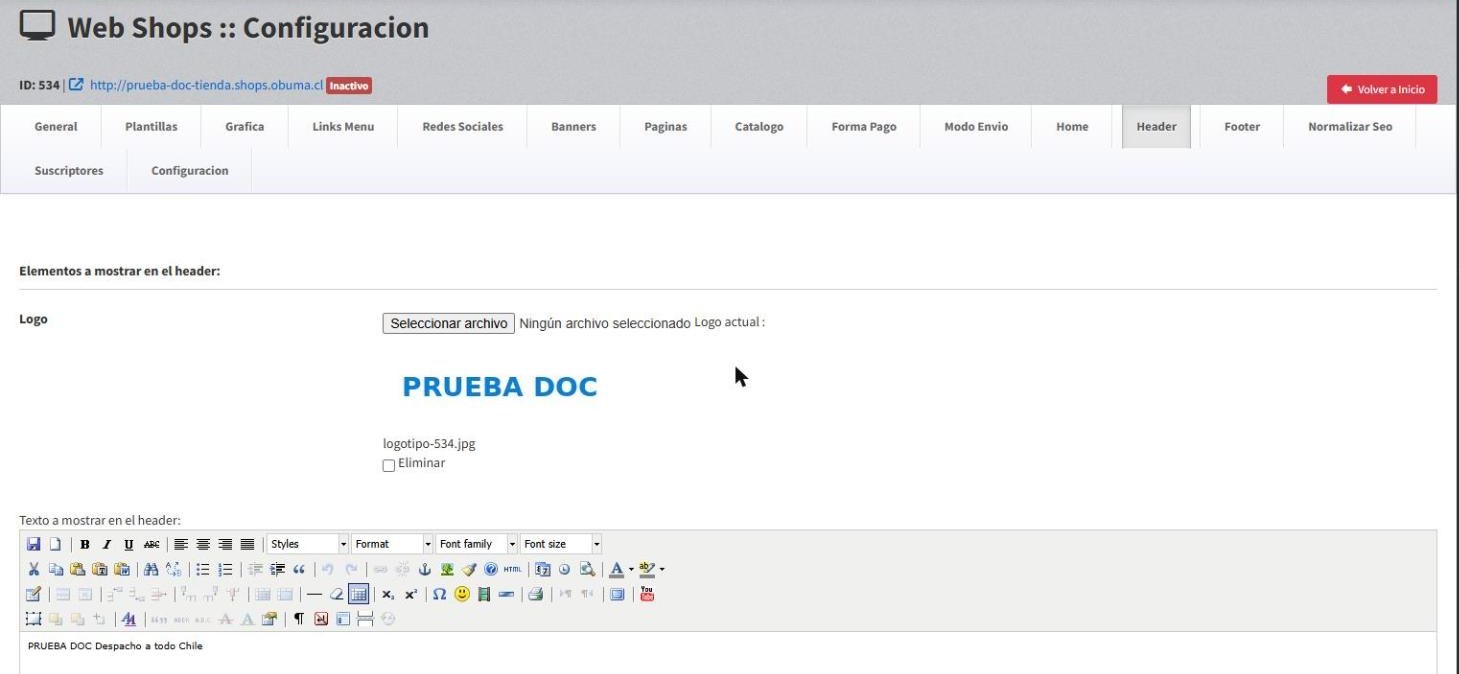
Task: Apply the current text color A button
Action: 616,569
